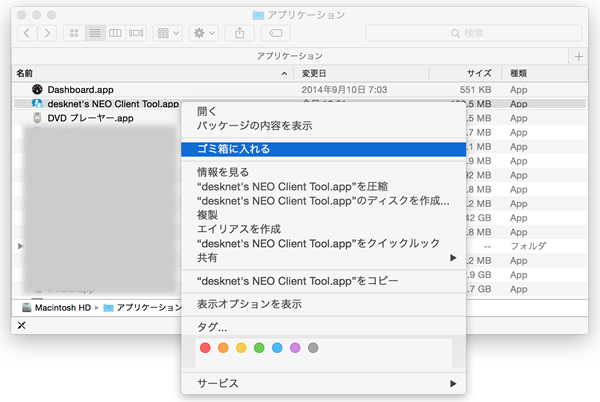Apply the green tag color
Viewport: 600px width, 402px height.
click(x=259, y=348)
